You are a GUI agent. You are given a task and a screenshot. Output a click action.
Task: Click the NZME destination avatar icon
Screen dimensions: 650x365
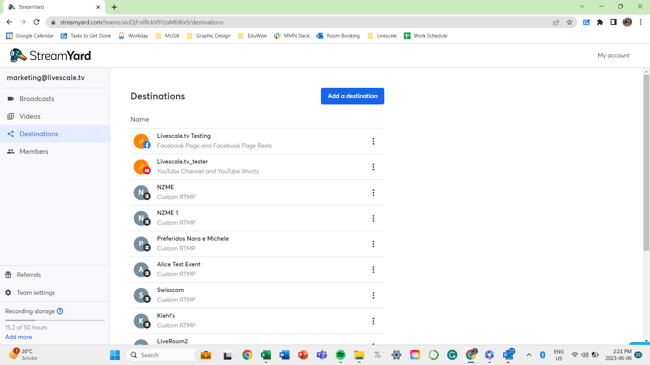pyautogui.click(x=141, y=192)
